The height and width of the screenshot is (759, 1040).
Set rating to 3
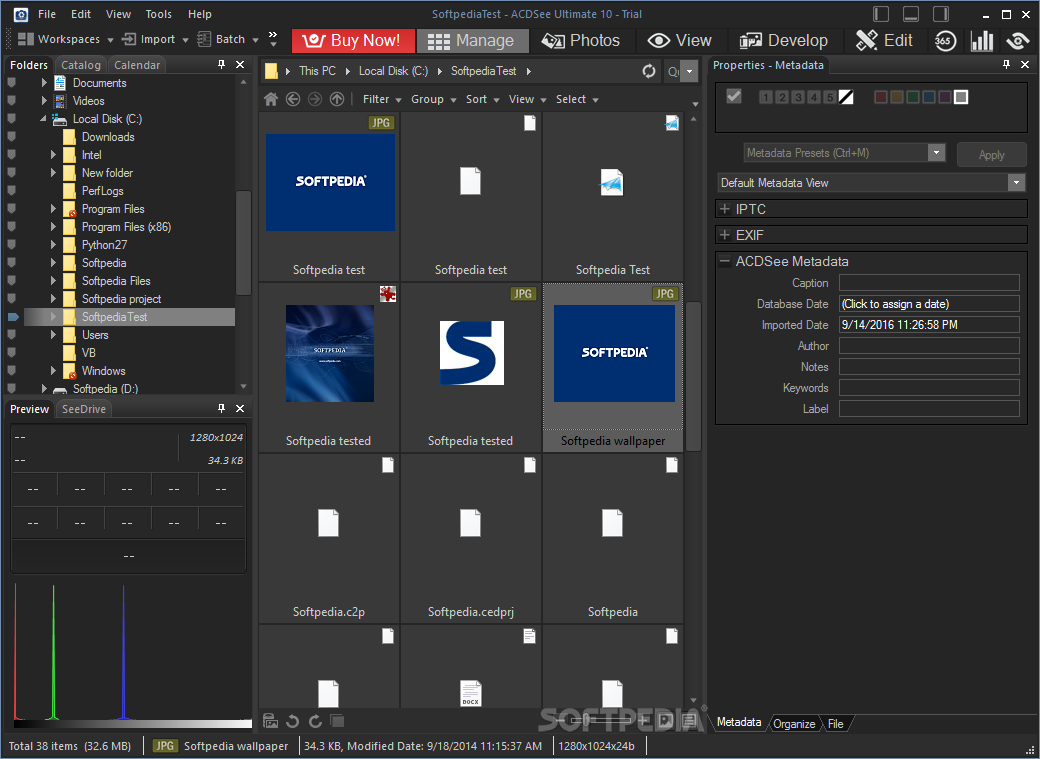(798, 98)
